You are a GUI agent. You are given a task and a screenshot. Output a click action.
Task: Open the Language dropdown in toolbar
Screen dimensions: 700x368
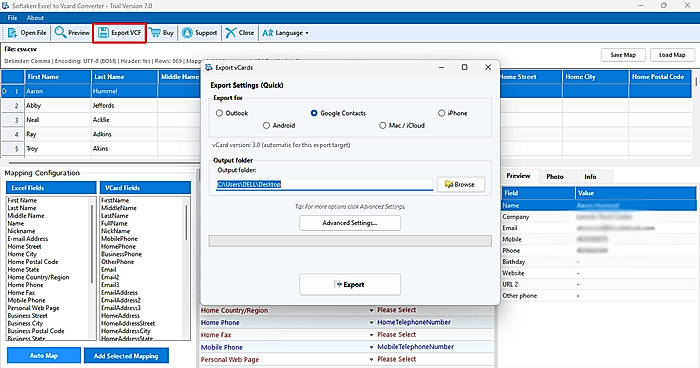point(285,33)
